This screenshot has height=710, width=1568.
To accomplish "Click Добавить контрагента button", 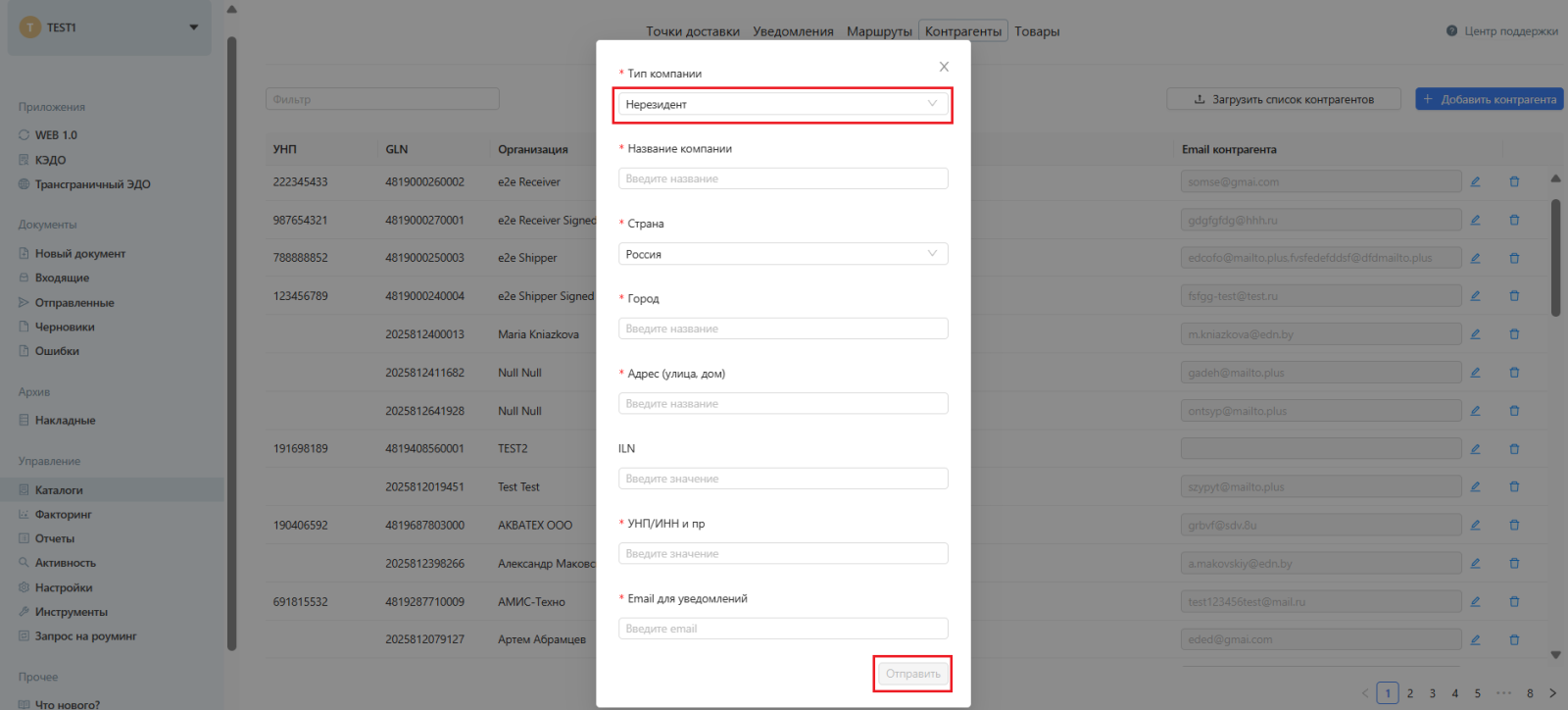I will (1490, 99).
